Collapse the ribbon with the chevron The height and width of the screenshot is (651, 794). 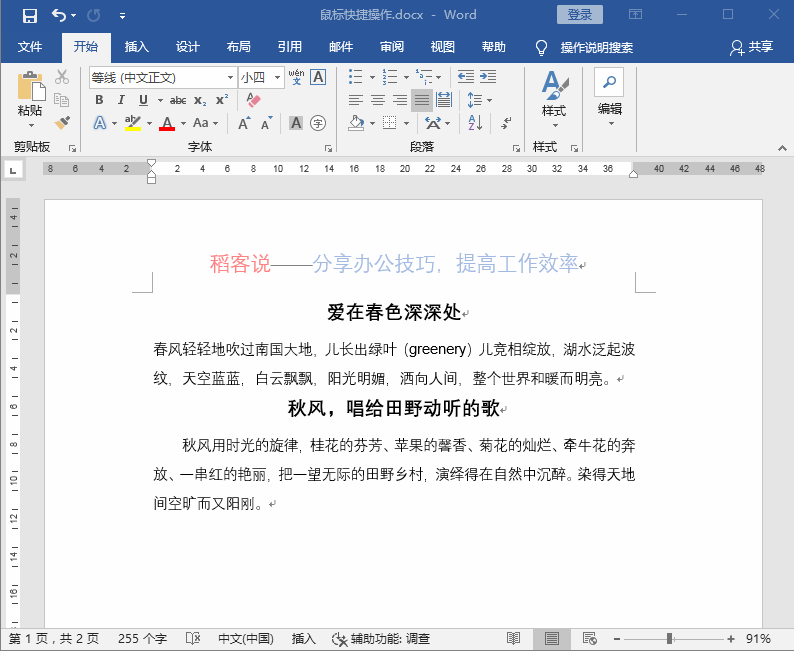point(782,148)
